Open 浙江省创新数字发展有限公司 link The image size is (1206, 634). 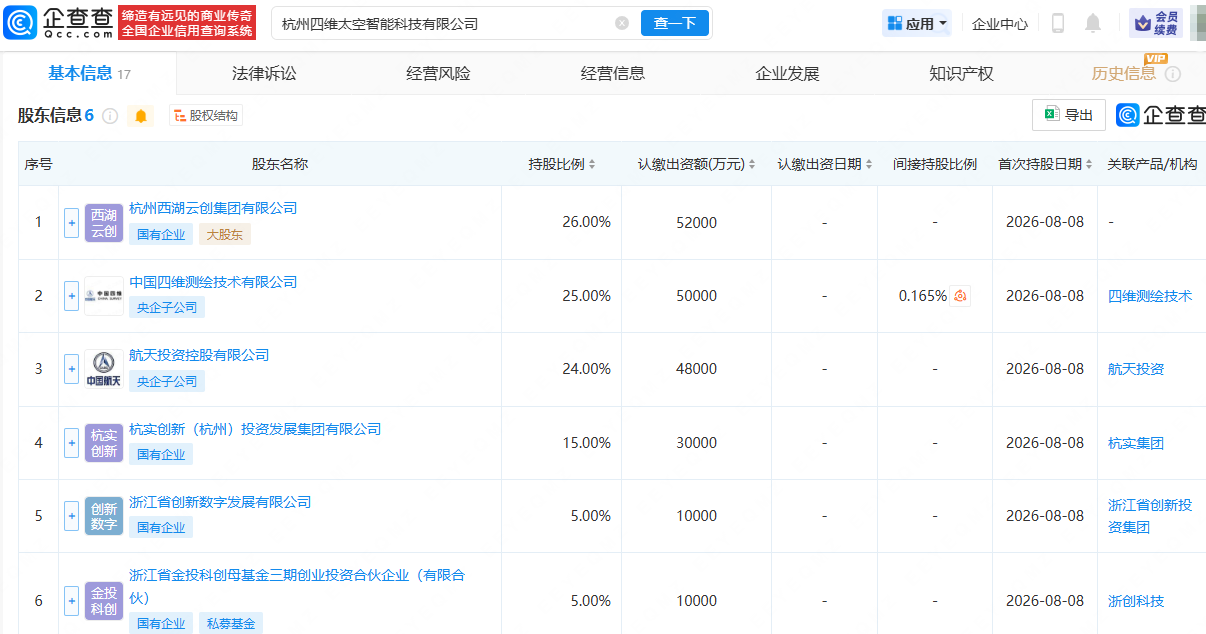tap(220, 502)
